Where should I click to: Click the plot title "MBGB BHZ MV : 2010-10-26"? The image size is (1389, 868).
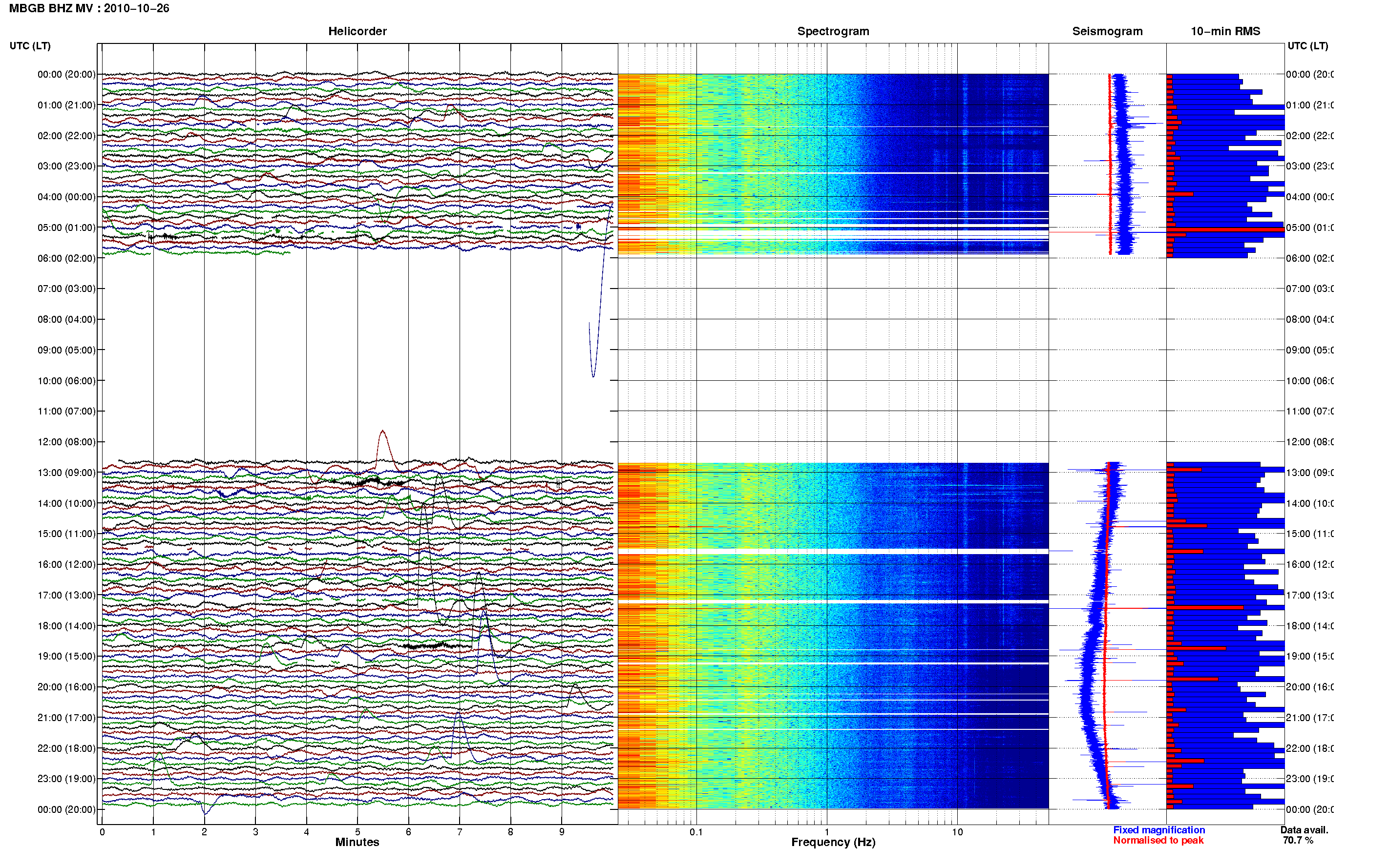89,9
